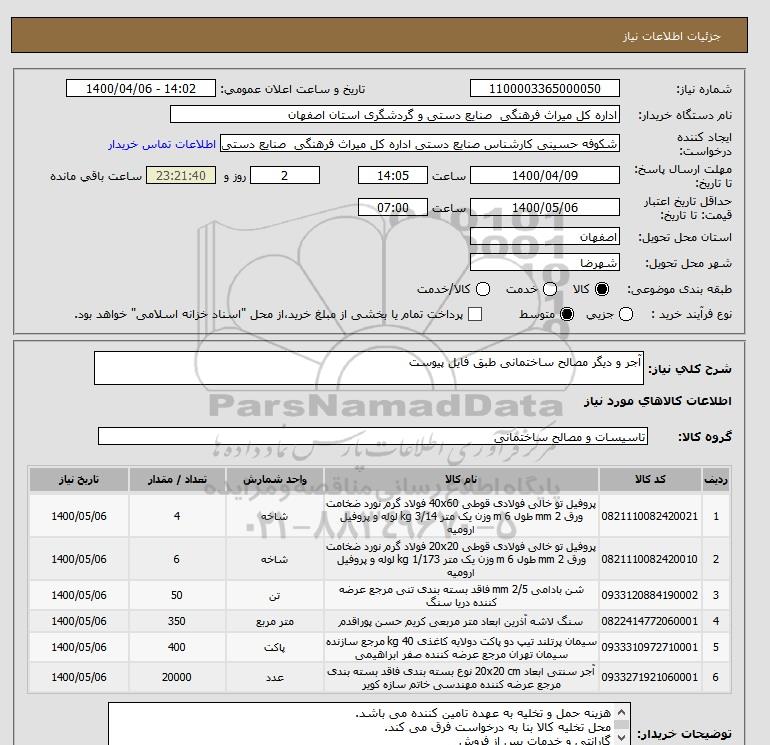Click the آجر سنتی 20x20 item name
Screen dimensions: 770x745
pos(461,677)
